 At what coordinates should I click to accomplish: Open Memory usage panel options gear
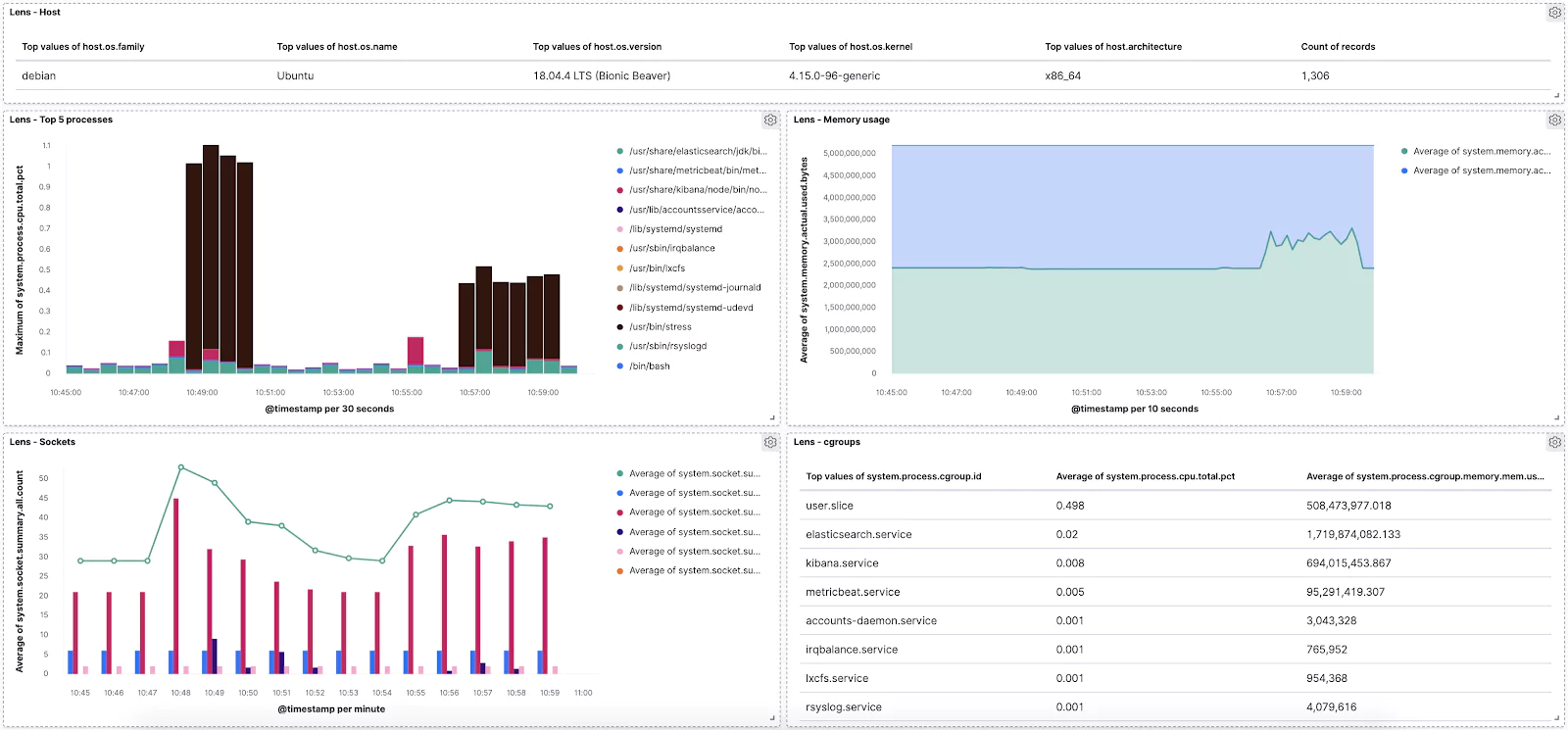coord(1554,120)
